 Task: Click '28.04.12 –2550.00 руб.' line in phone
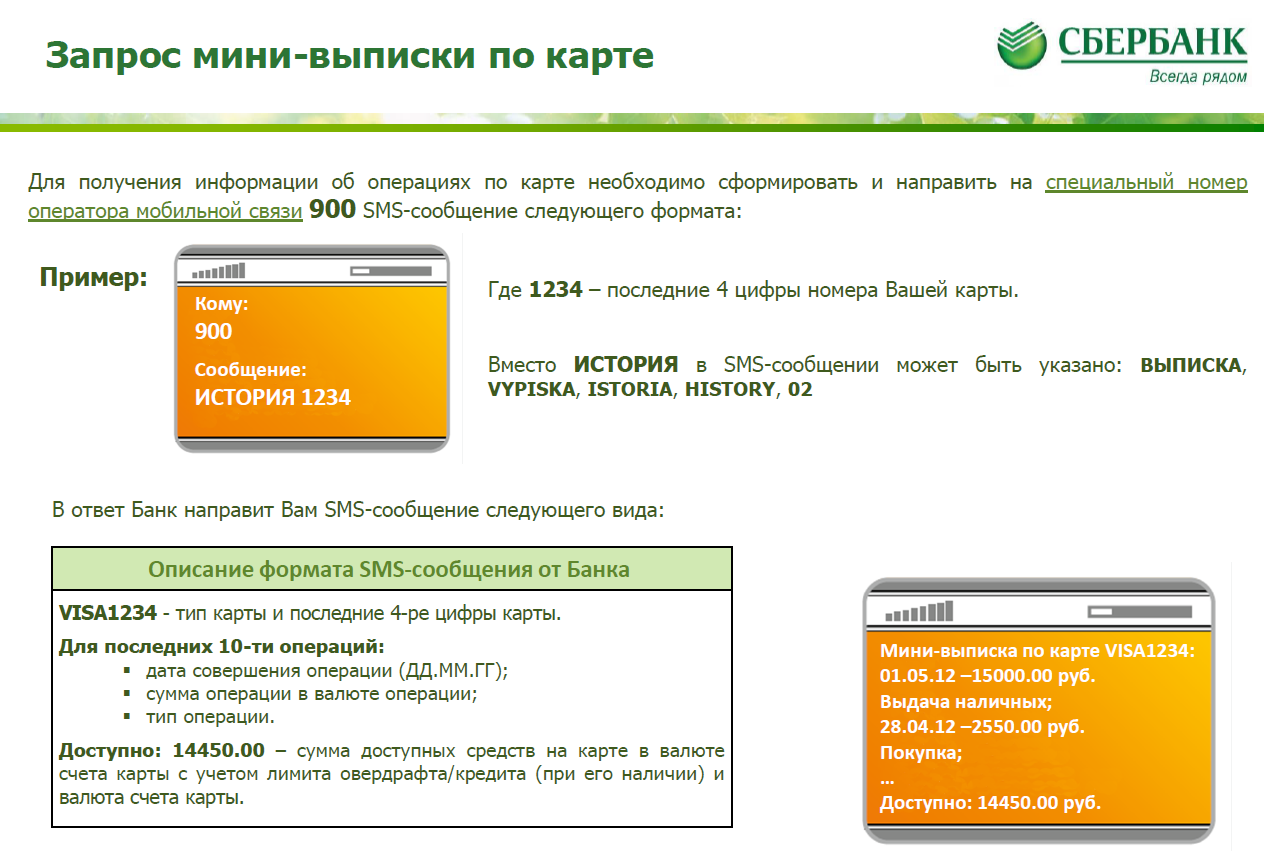(982, 727)
